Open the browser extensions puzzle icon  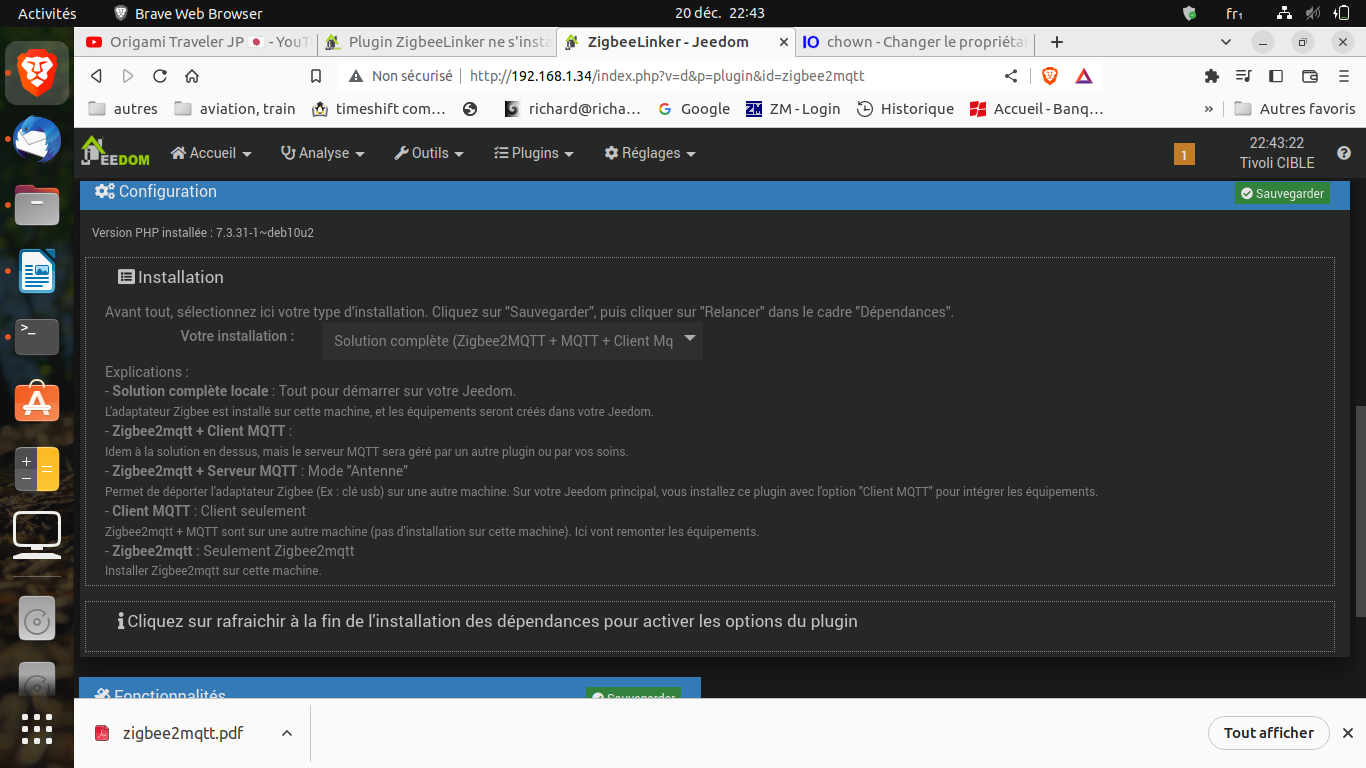click(1212, 76)
